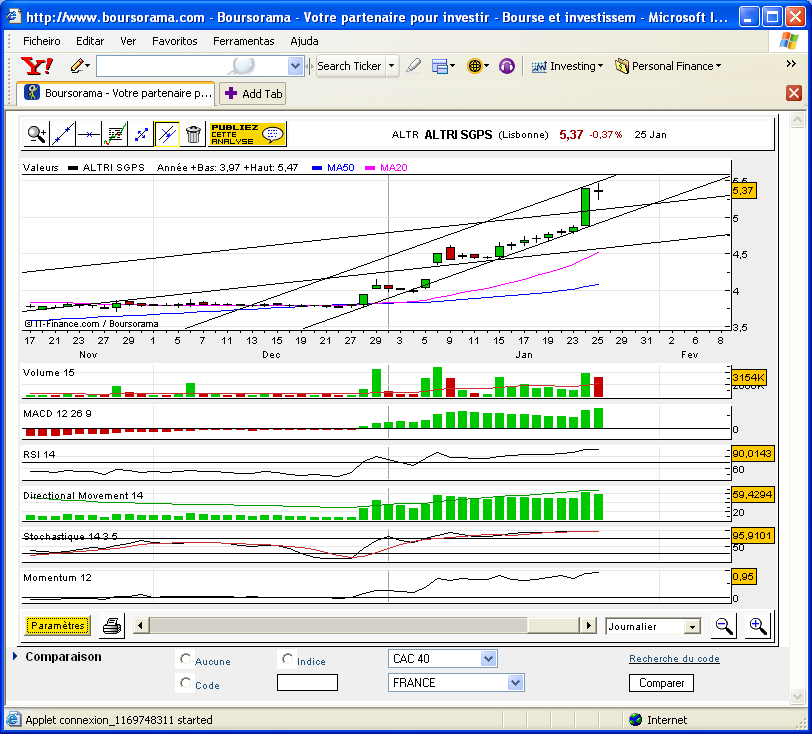Open the Ver menu
Image resolution: width=812 pixels, height=734 pixels.
pos(128,41)
